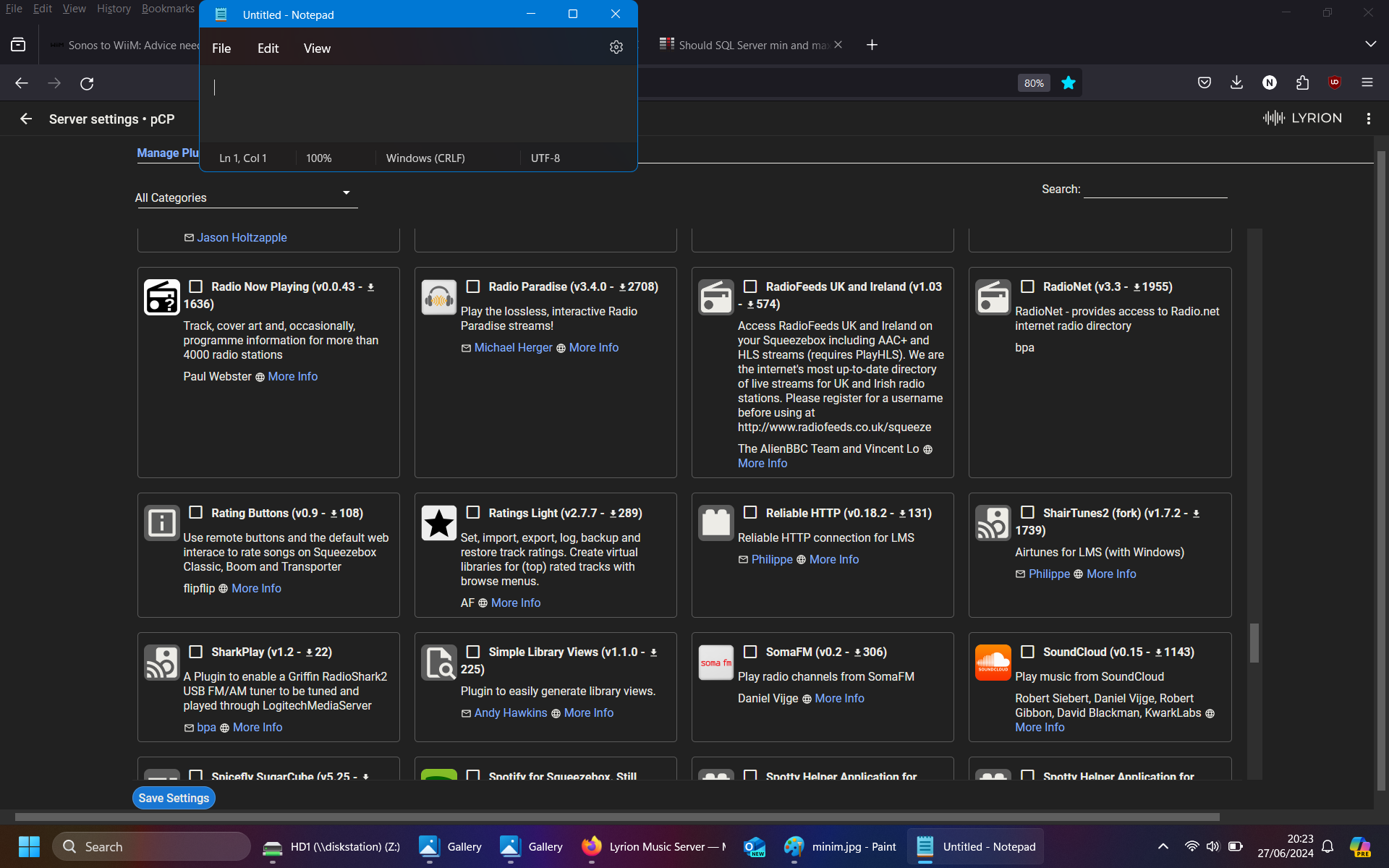Click the Save Settings button
Image resolution: width=1389 pixels, height=868 pixels.
click(x=174, y=798)
